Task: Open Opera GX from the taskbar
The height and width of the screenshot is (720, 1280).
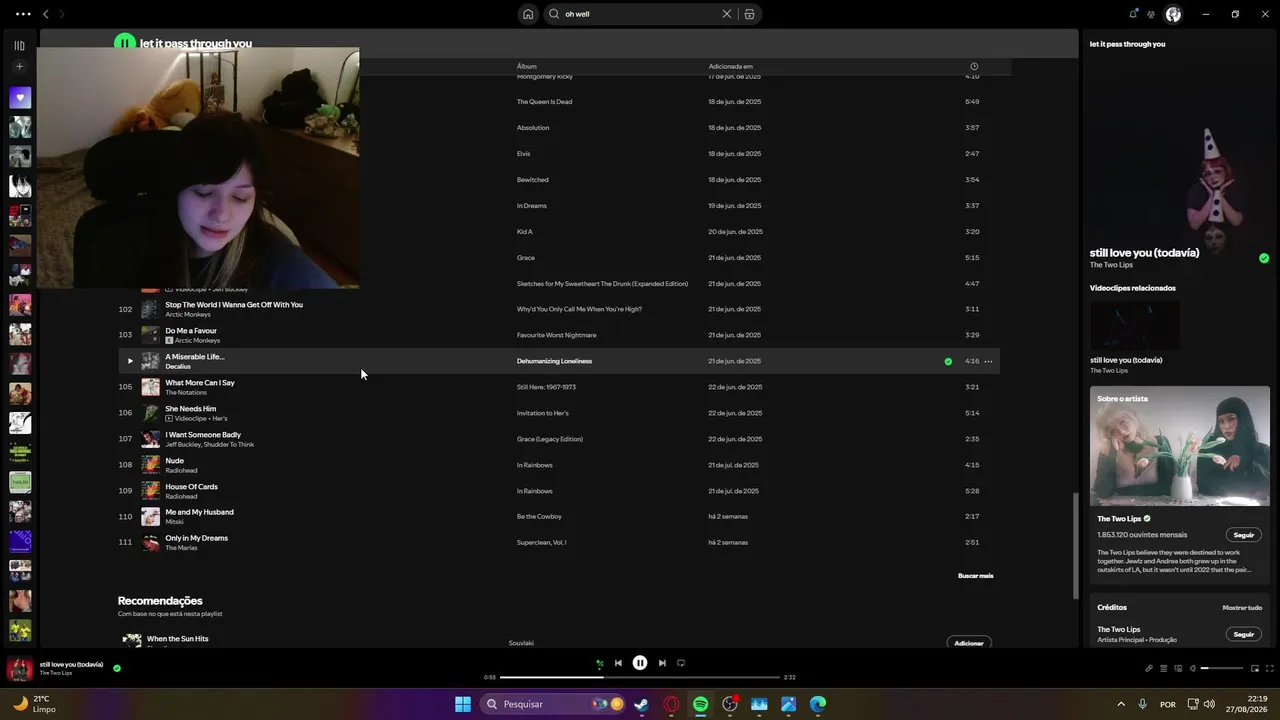Action: coord(671,704)
